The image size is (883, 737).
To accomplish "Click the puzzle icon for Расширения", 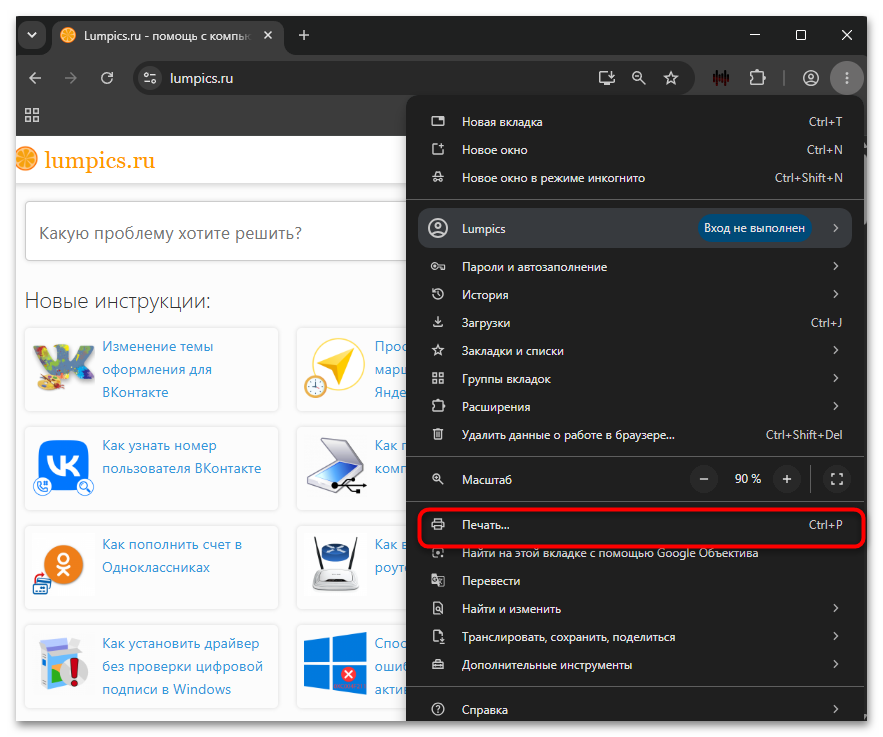I will [438, 406].
